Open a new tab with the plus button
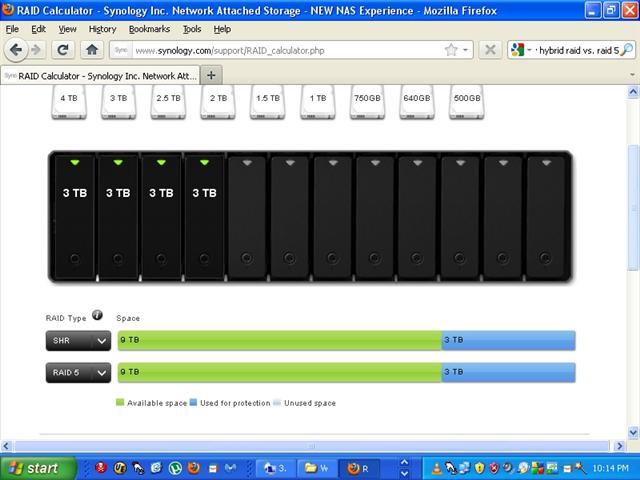This screenshot has height=480, width=640. pyautogui.click(x=211, y=75)
